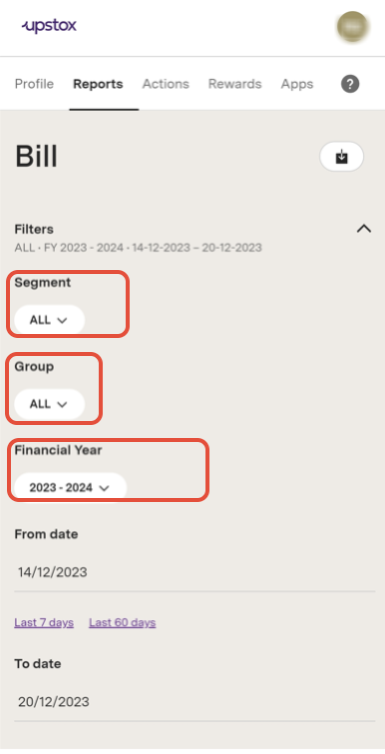Go to the Actions tab

point(166,84)
